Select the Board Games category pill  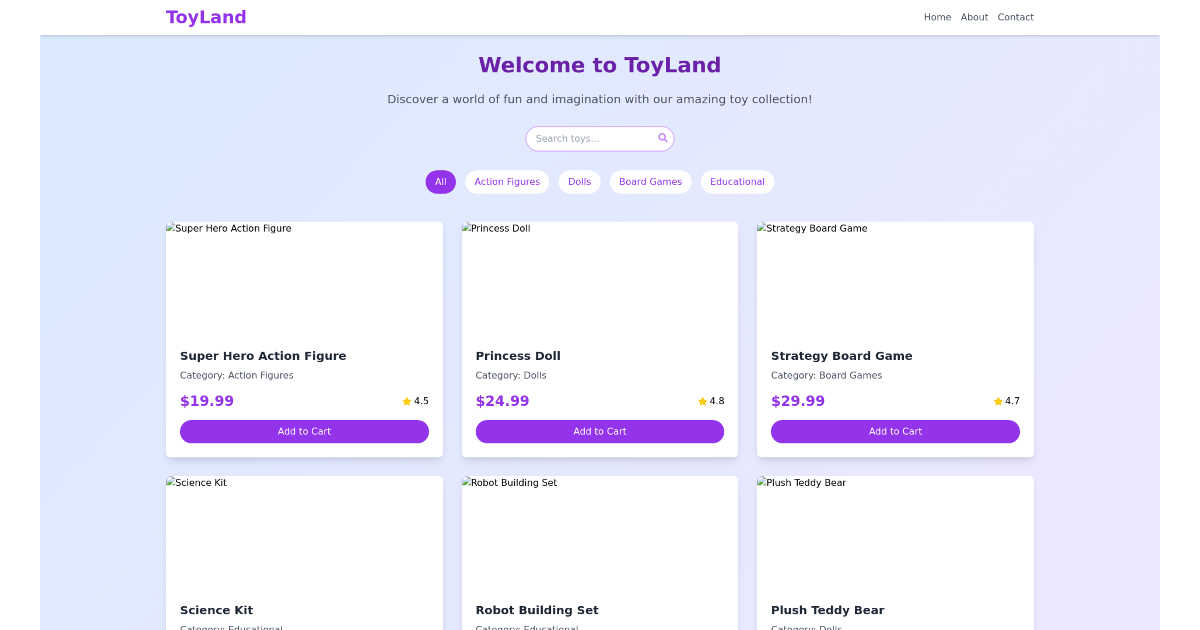(650, 182)
